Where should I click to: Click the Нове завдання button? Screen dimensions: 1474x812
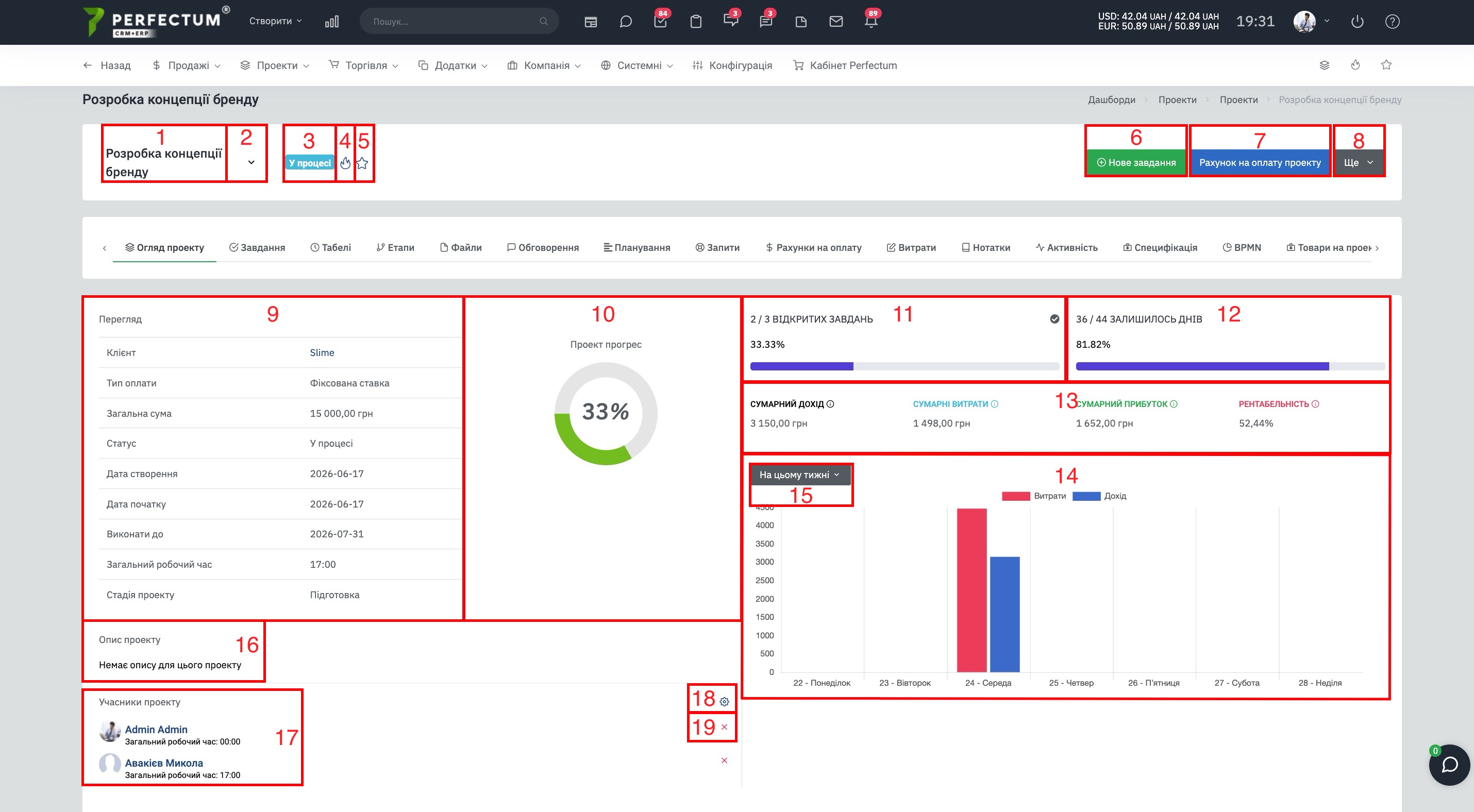coord(1136,162)
